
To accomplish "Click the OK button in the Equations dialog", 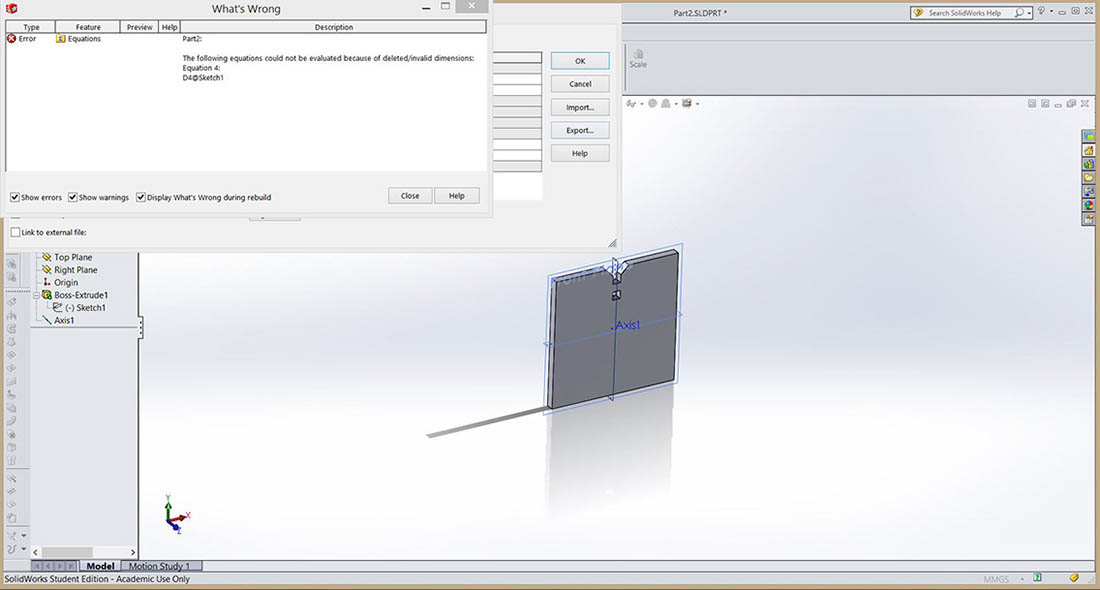I will (579, 61).
